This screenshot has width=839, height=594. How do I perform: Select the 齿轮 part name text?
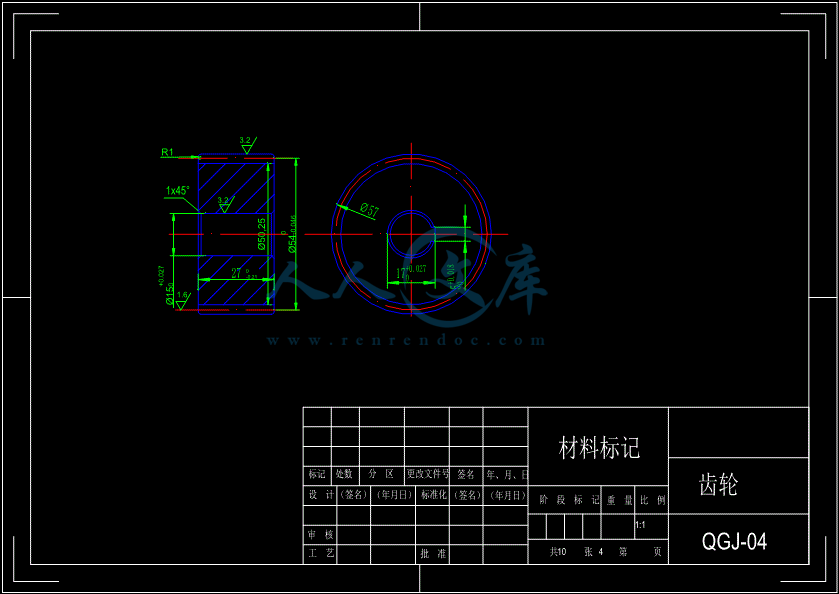[x=719, y=485]
